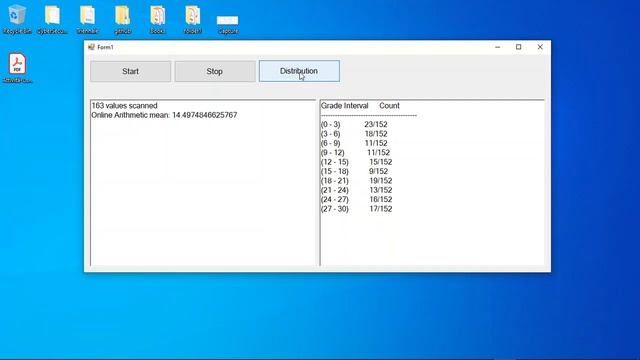
Task: Select the CyberSecu... folder icon
Action: 52,19
